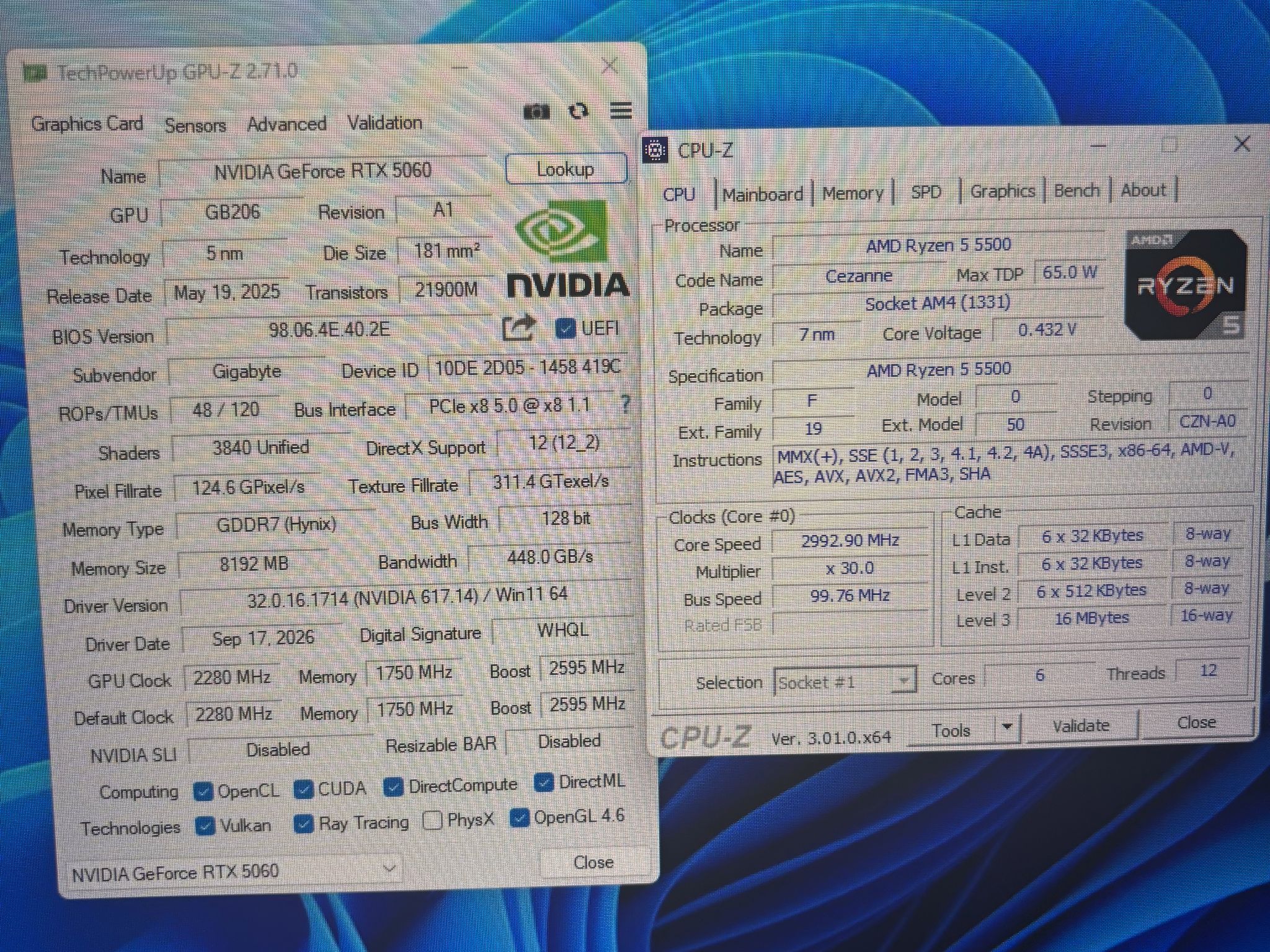Open the Memory tab in CPU-Z
Screen dimensions: 1270x952
coord(853,193)
